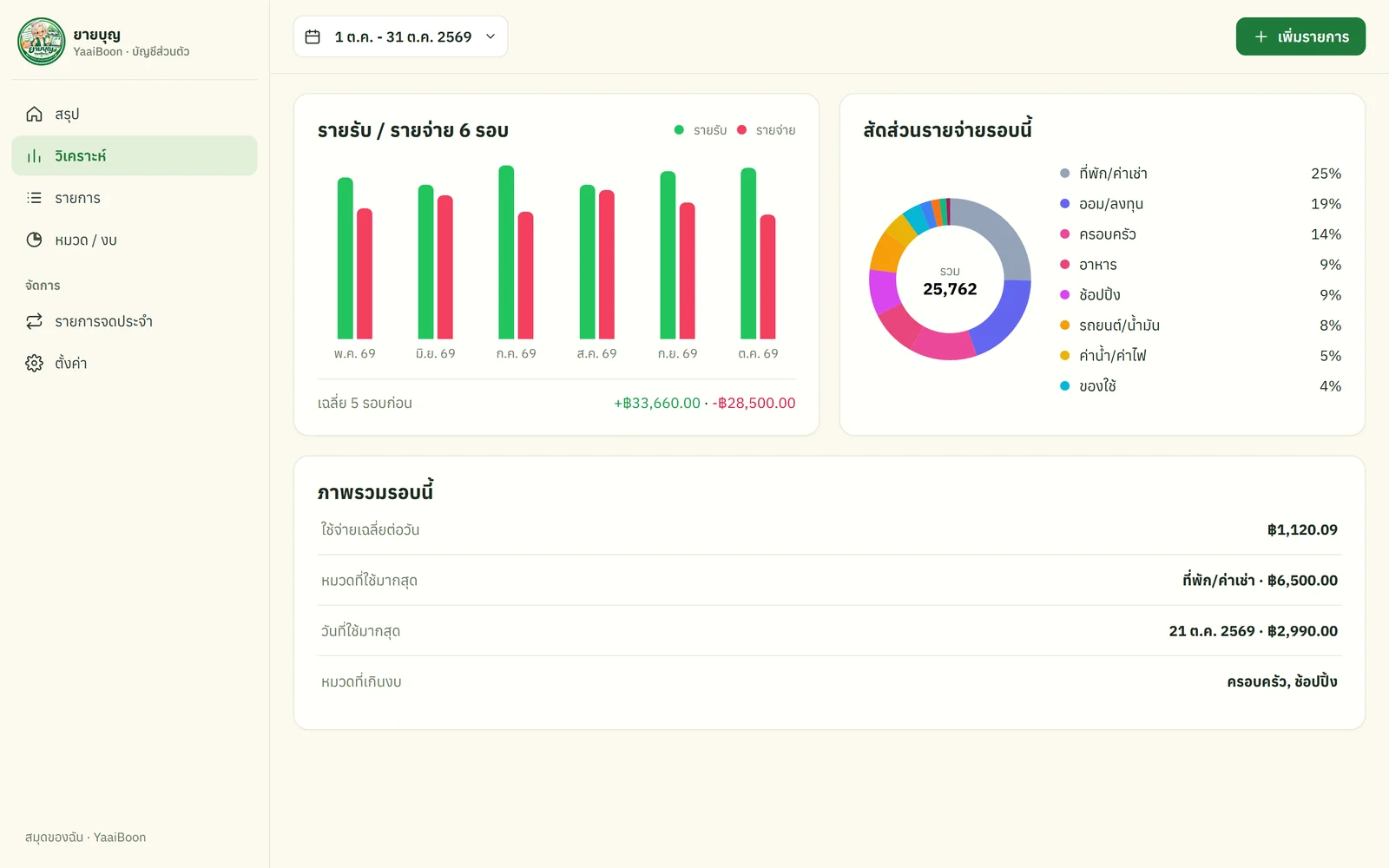Click the YaaiBoon logo avatar

coord(42,42)
